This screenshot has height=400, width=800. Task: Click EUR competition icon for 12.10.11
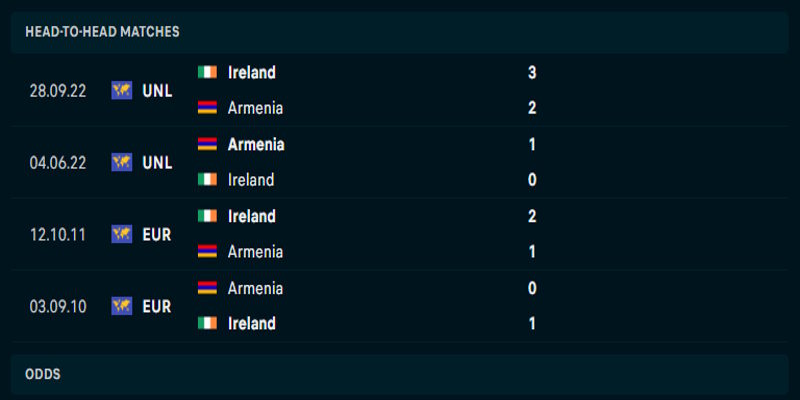(x=122, y=234)
